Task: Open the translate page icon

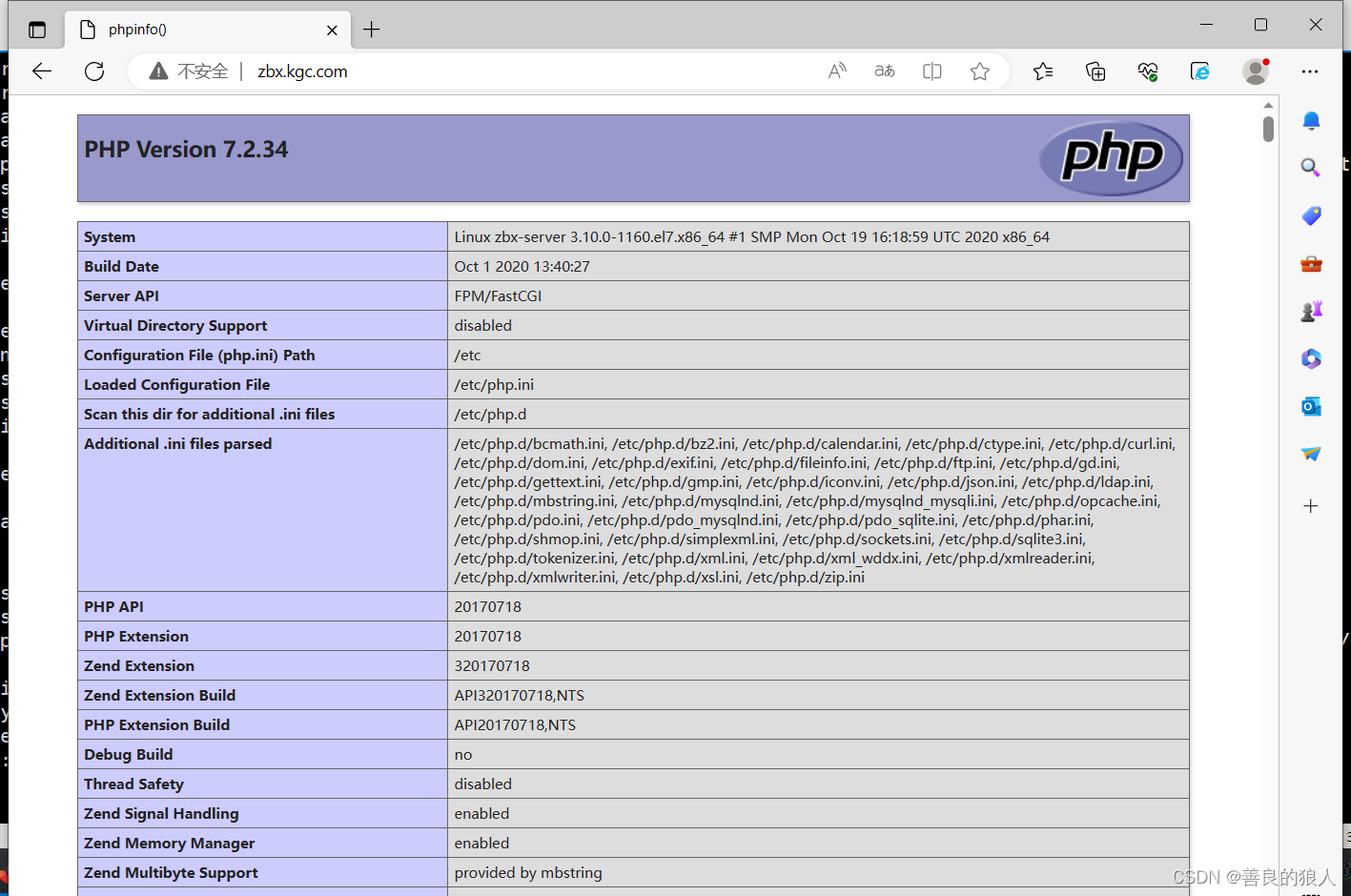Action: 885,71
